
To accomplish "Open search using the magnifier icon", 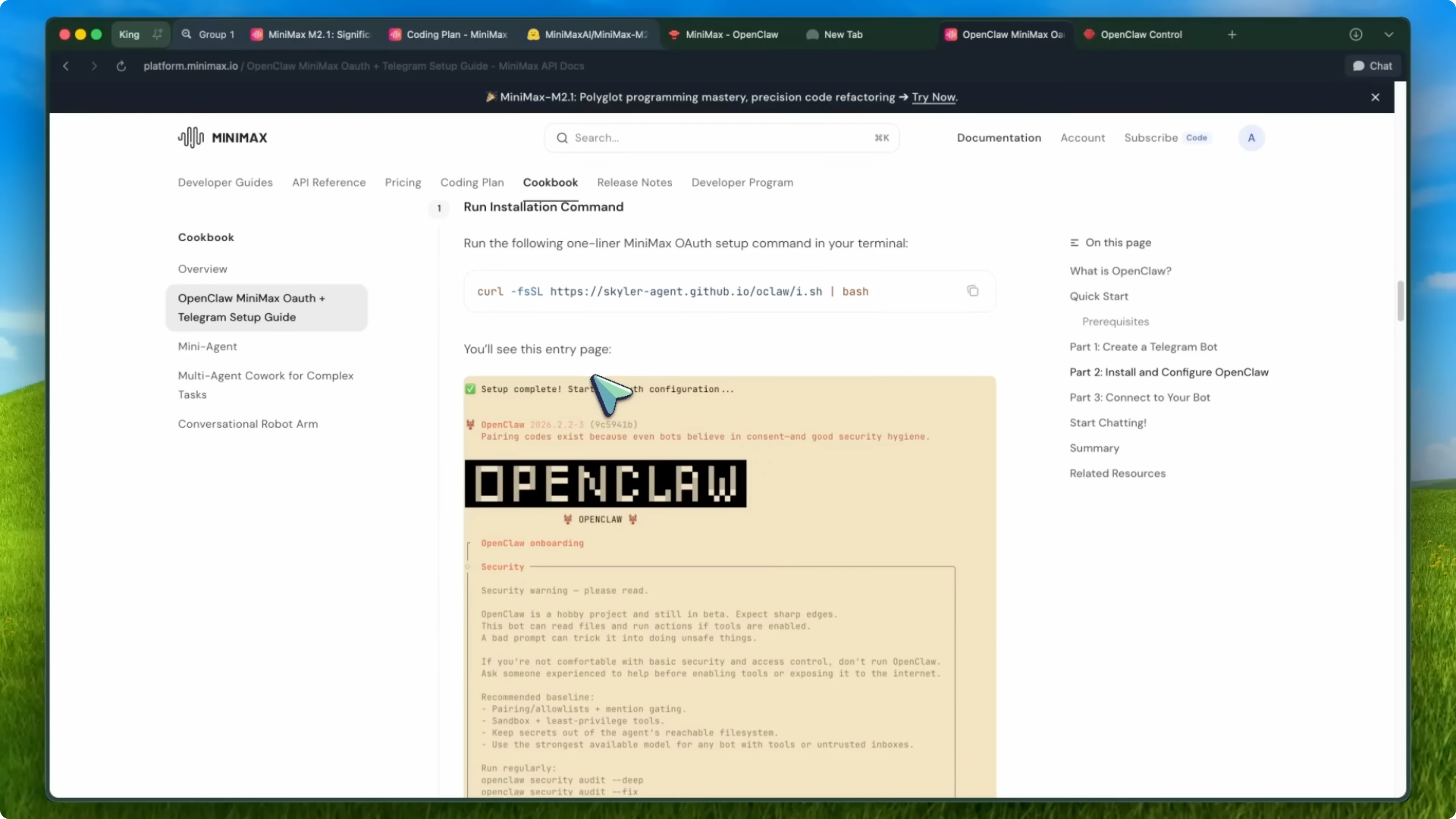I will pyautogui.click(x=563, y=137).
